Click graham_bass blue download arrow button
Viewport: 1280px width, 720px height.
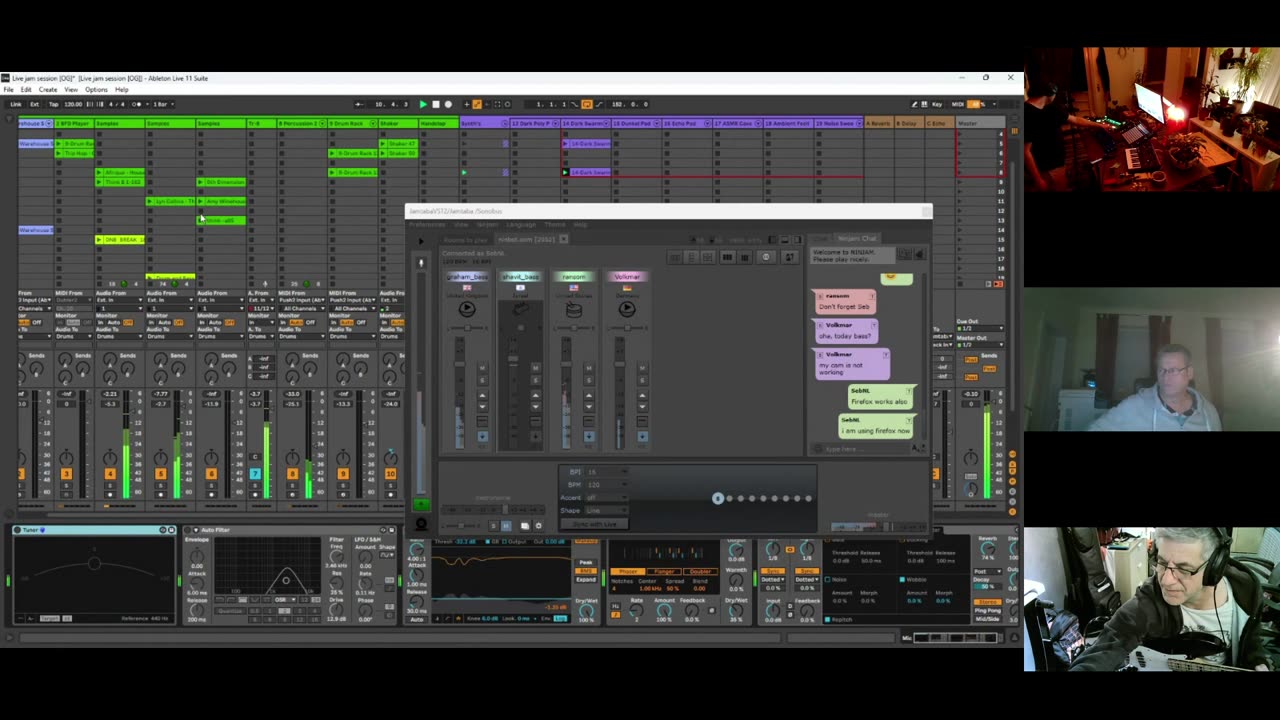(x=482, y=436)
